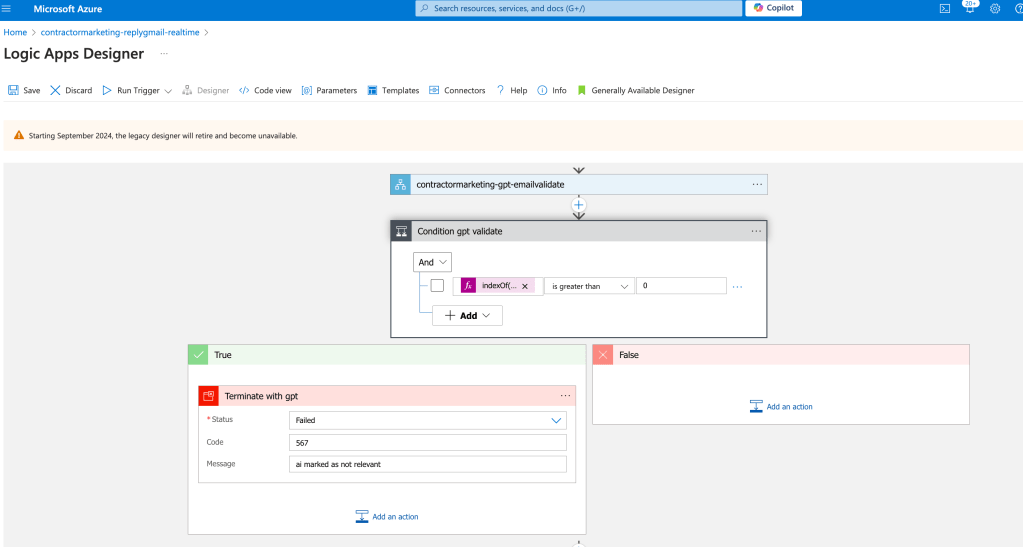Click Run Trigger
The height and width of the screenshot is (547, 1023).
pyautogui.click(x=131, y=90)
